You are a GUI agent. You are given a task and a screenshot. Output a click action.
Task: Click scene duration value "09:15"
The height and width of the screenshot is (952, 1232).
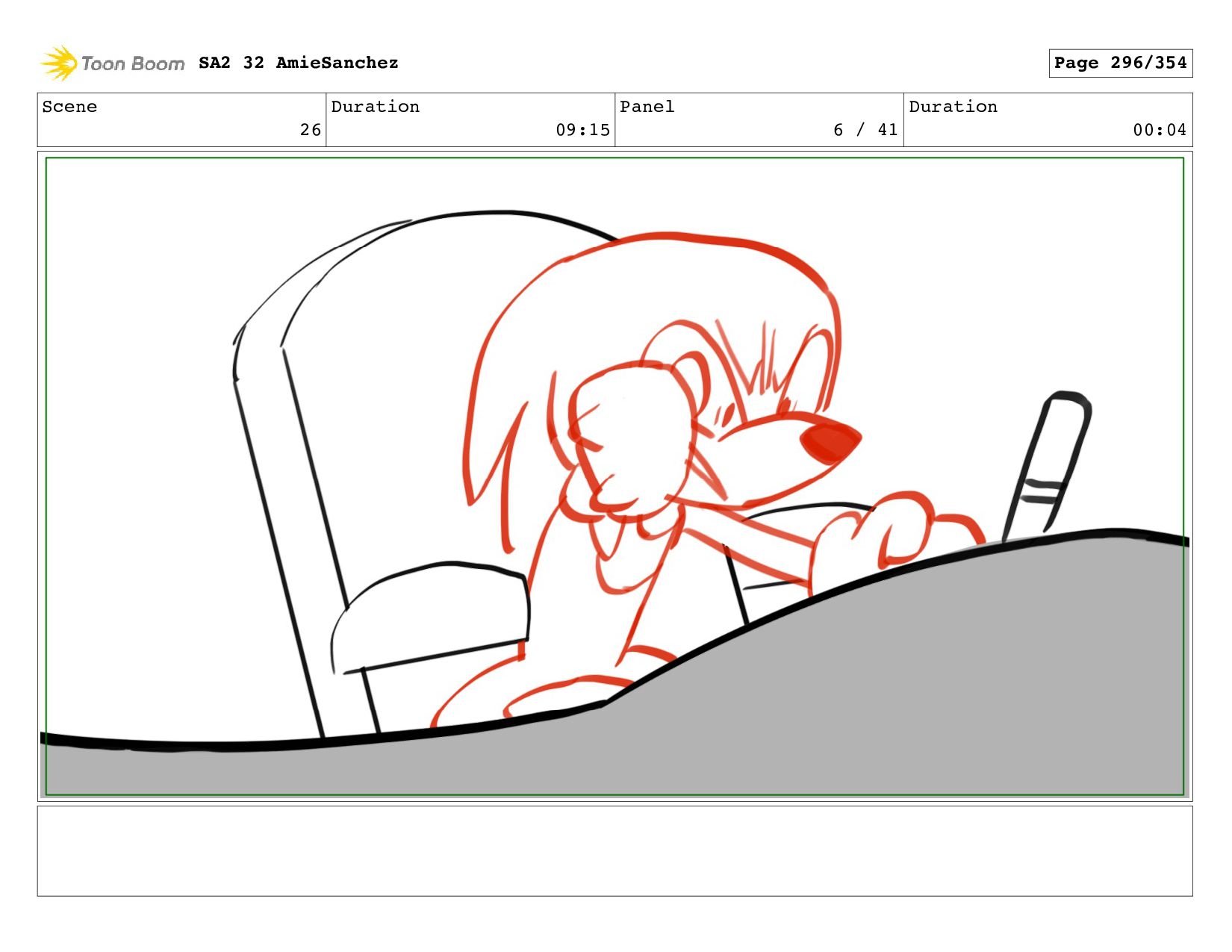(582, 130)
